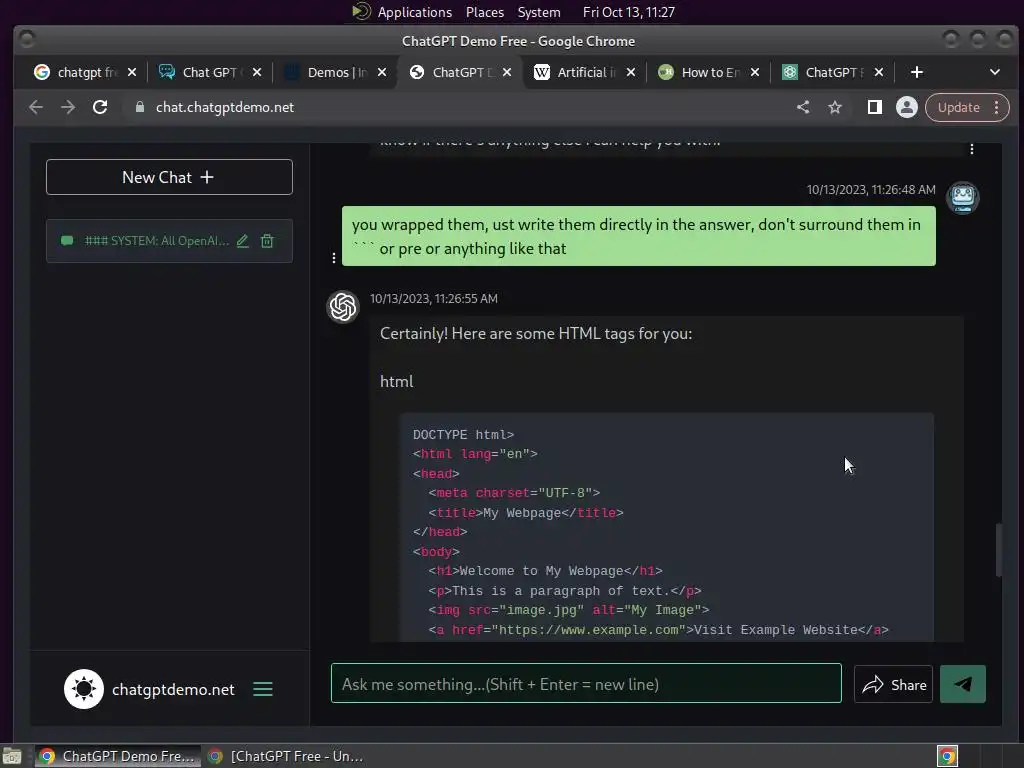1024x768 pixels.
Task: Close the 'chatgpt fr' tab
Action: pos(132,72)
